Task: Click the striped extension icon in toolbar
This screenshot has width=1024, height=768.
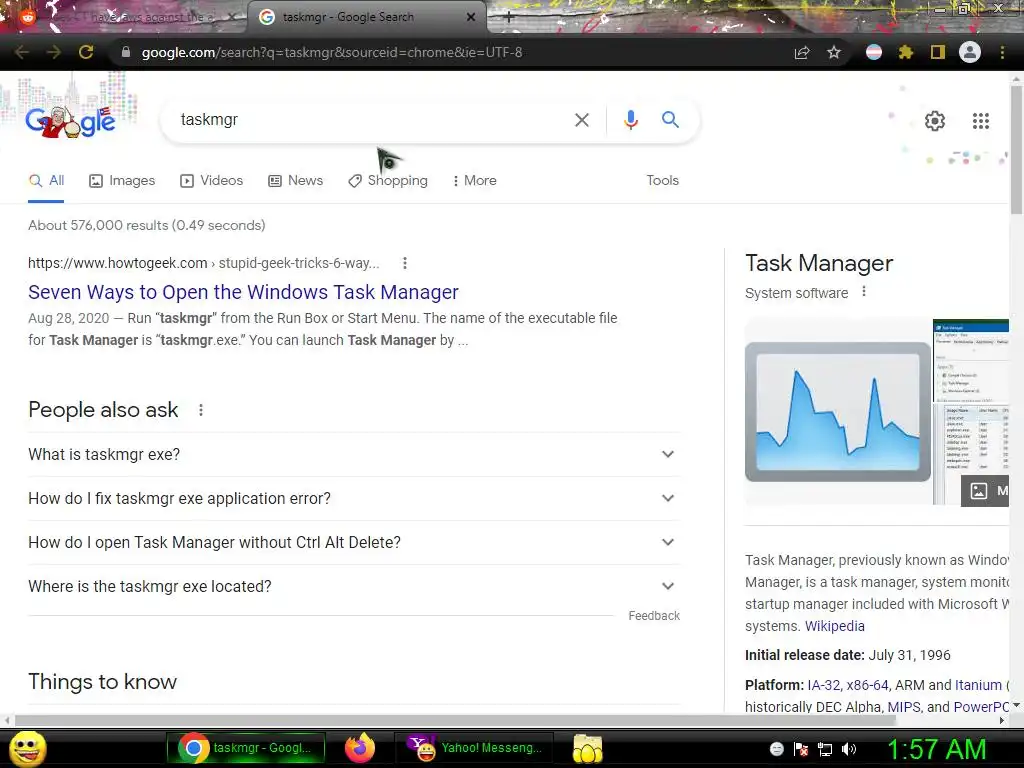Action: [x=874, y=52]
